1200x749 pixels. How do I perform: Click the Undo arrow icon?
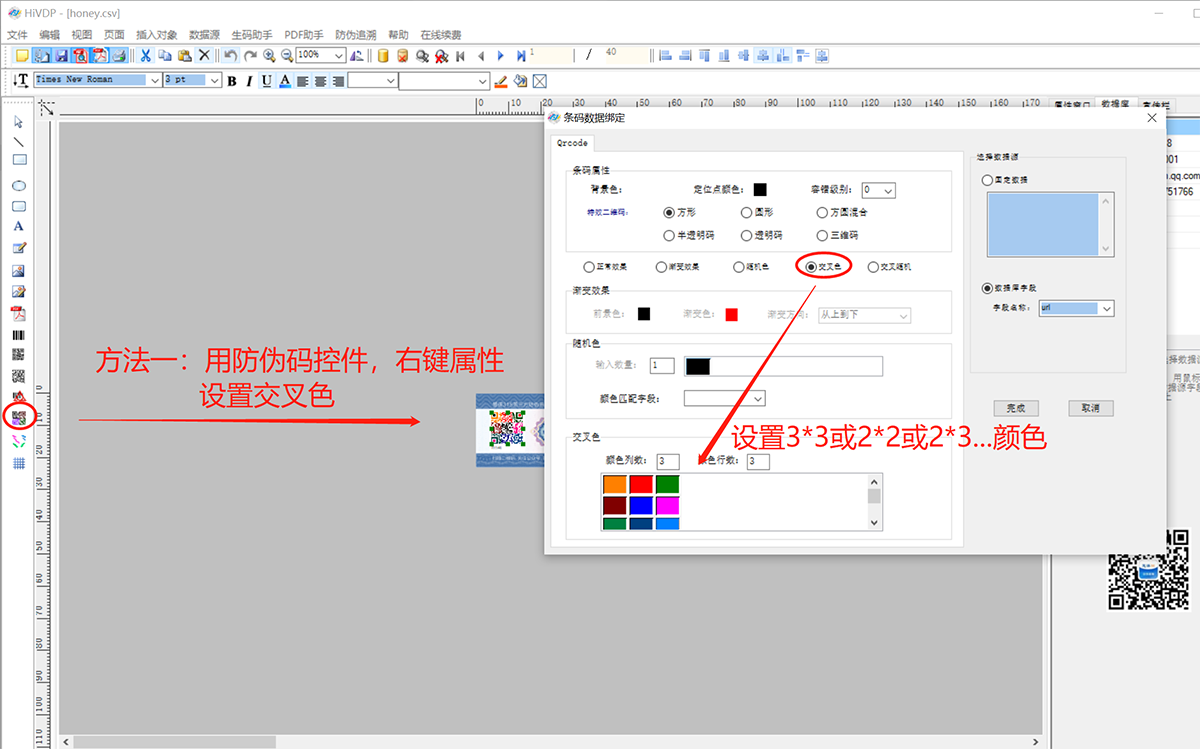coord(230,56)
